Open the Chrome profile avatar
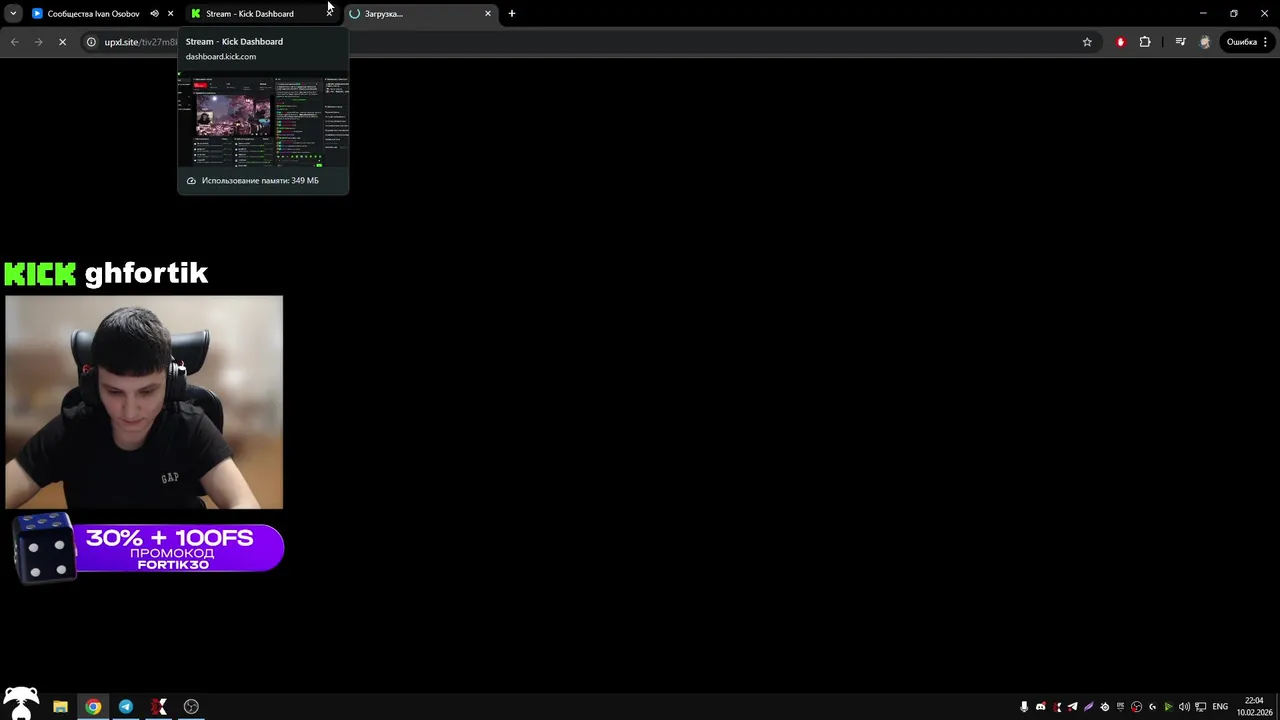 (1205, 42)
